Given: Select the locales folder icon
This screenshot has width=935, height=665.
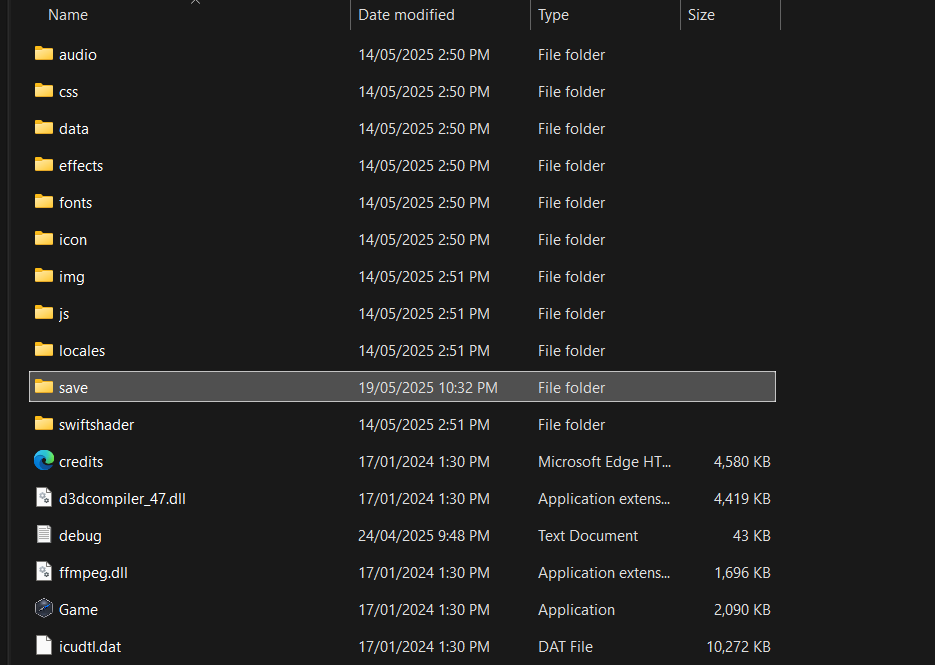Looking at the screenshot, I should pos(44,349).
